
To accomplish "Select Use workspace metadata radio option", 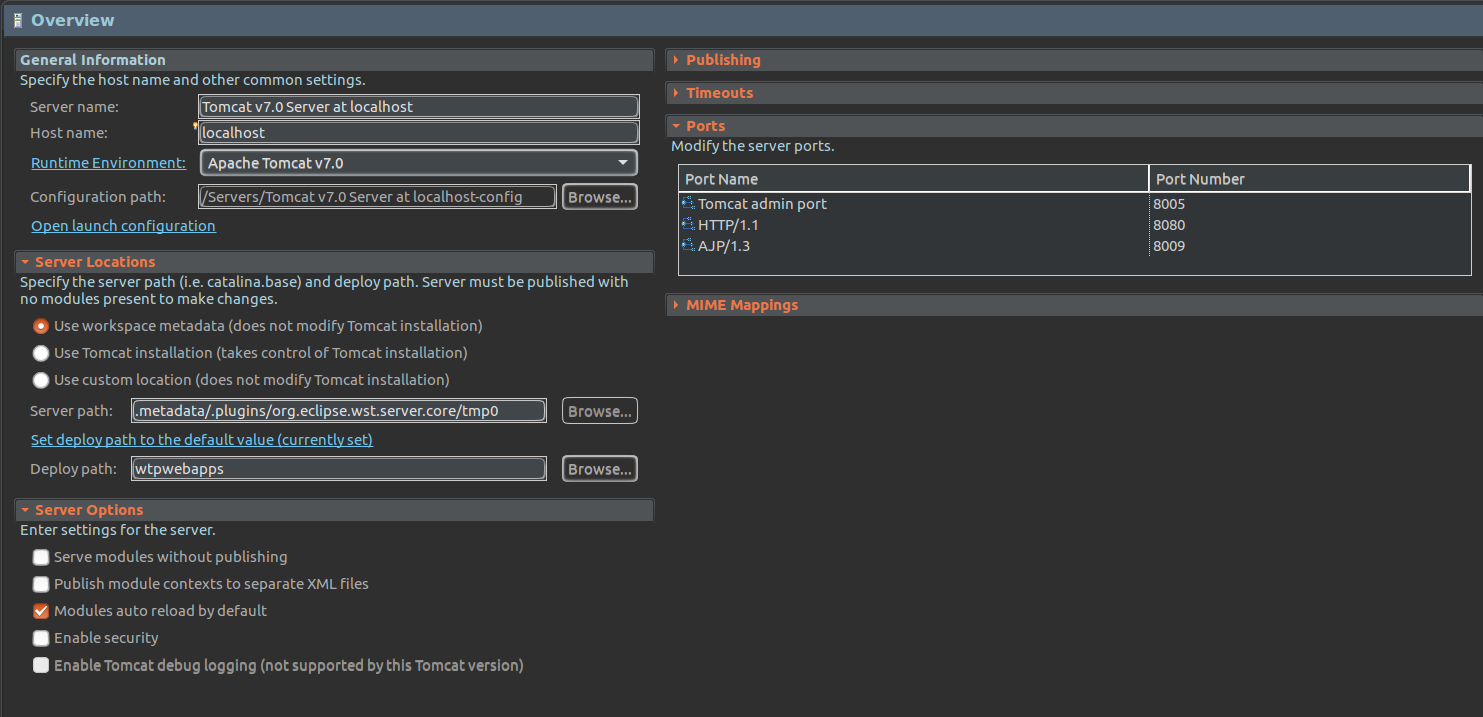I will 41,326.
